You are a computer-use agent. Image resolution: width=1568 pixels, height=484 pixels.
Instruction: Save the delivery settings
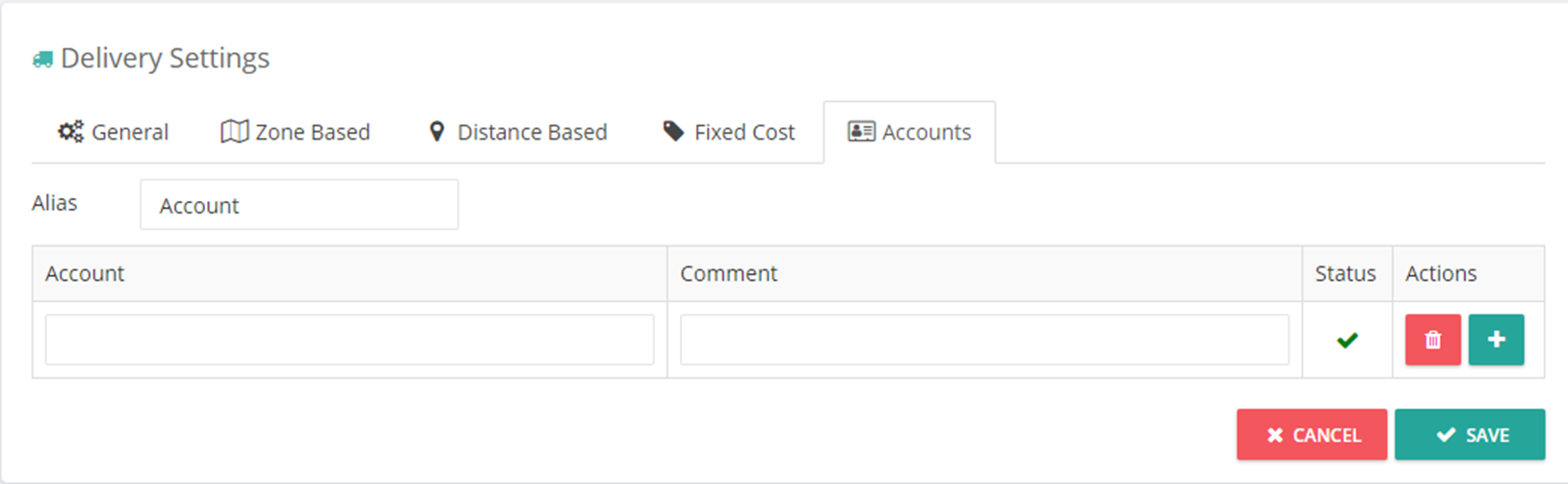[1470, 435]
